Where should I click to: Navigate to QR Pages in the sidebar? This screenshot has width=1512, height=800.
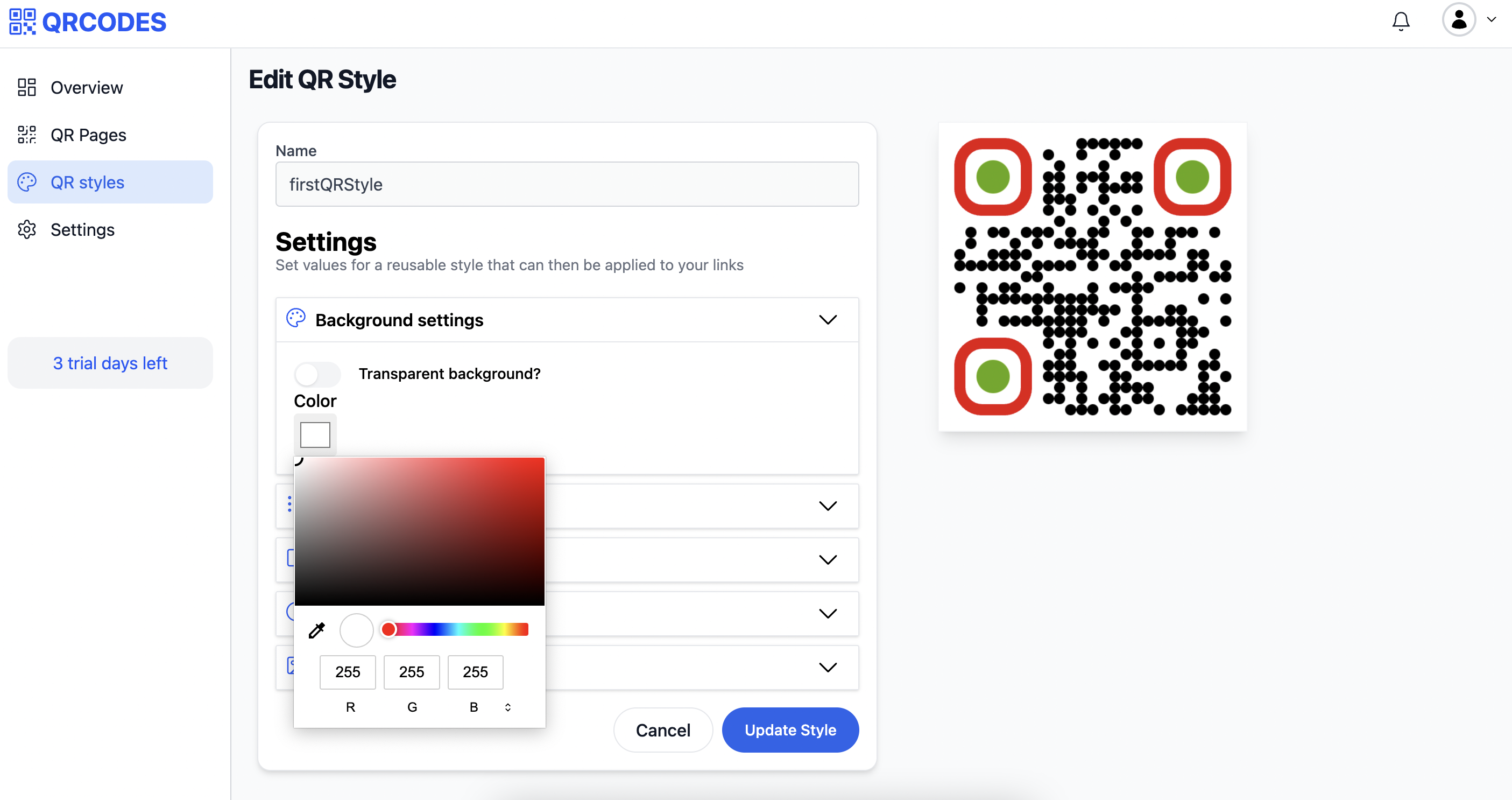88,135
